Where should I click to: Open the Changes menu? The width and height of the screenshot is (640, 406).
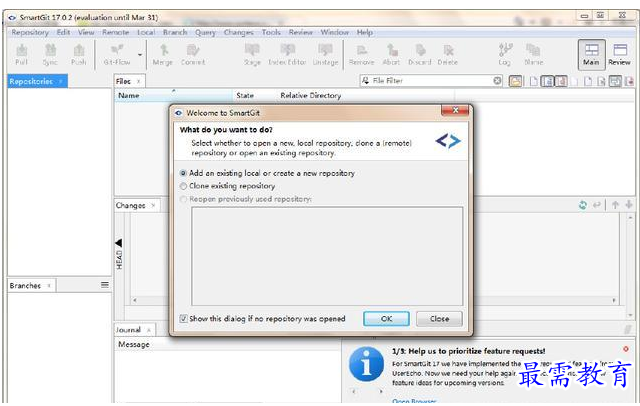click(238, 32)
